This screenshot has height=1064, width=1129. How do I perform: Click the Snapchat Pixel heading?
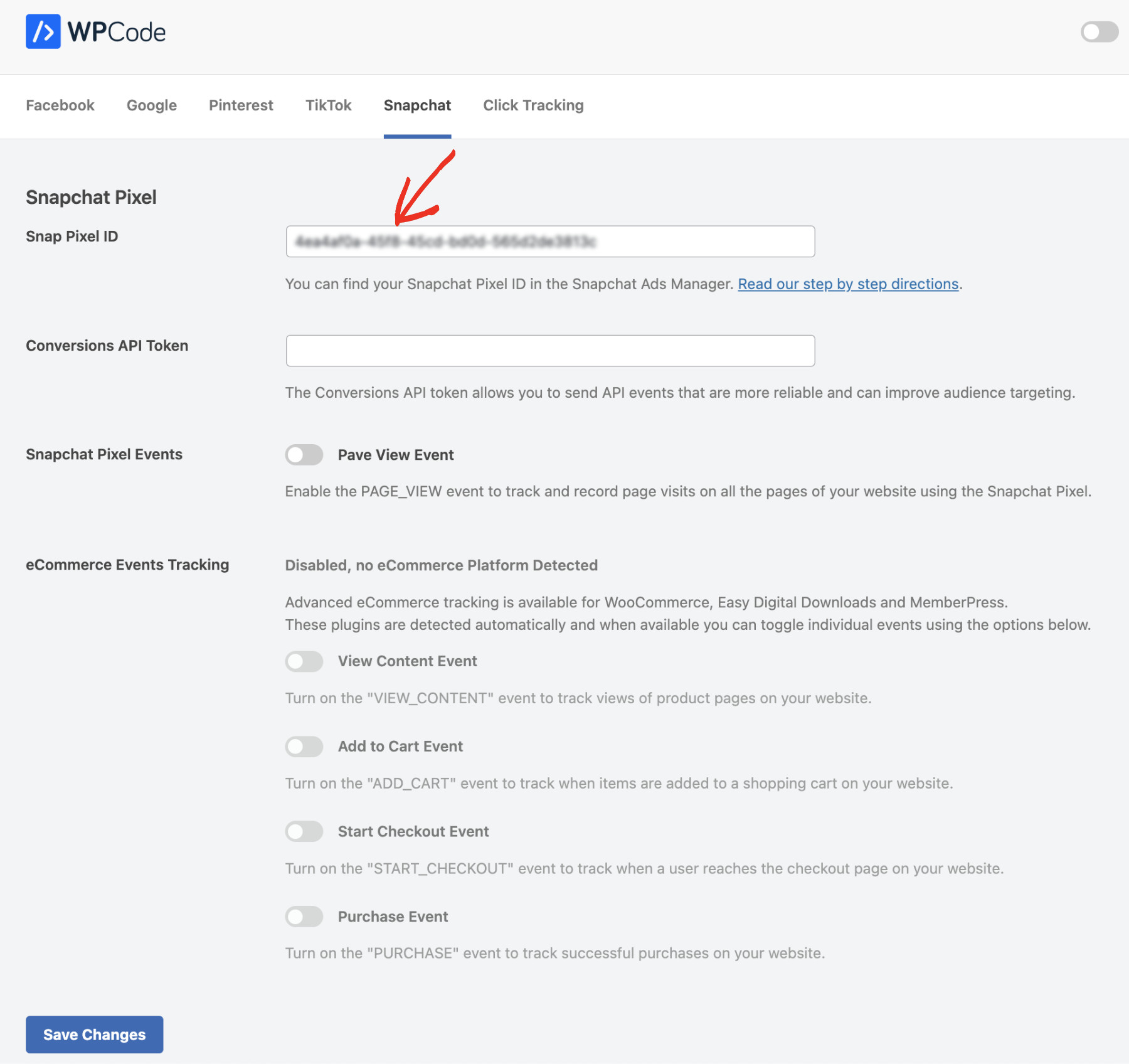coord(91,198)
